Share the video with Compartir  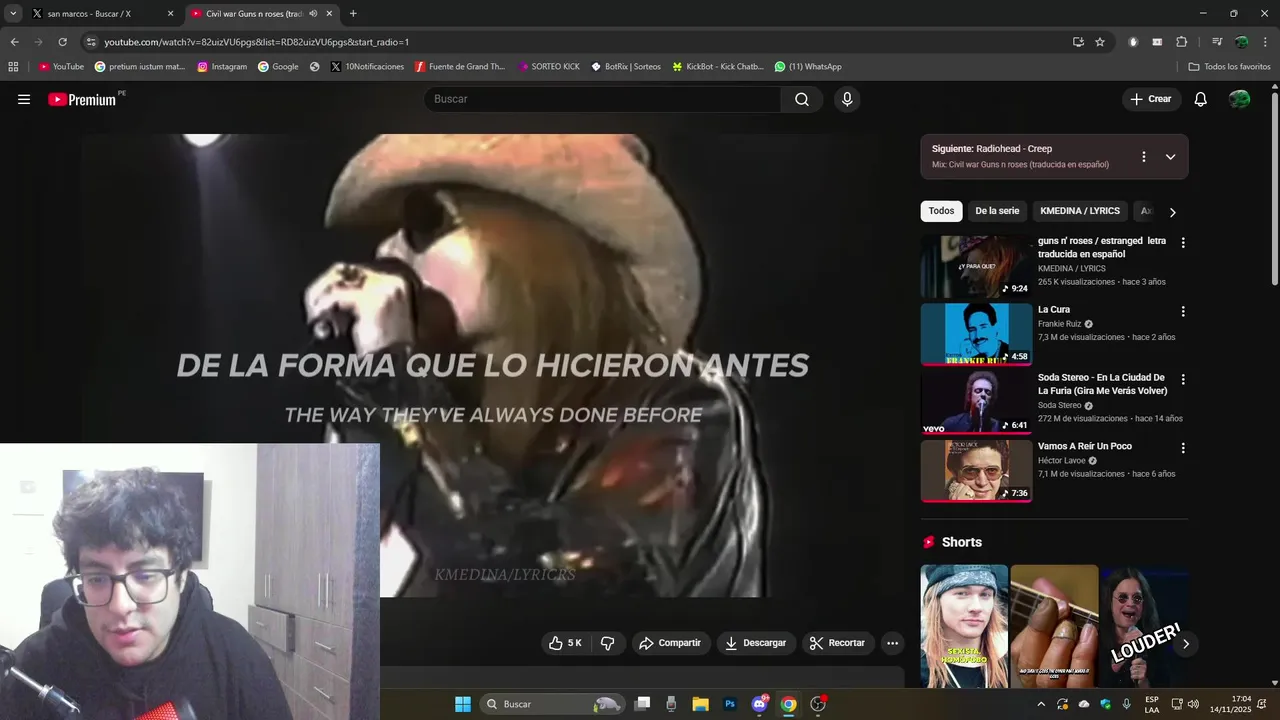(671, 643)
